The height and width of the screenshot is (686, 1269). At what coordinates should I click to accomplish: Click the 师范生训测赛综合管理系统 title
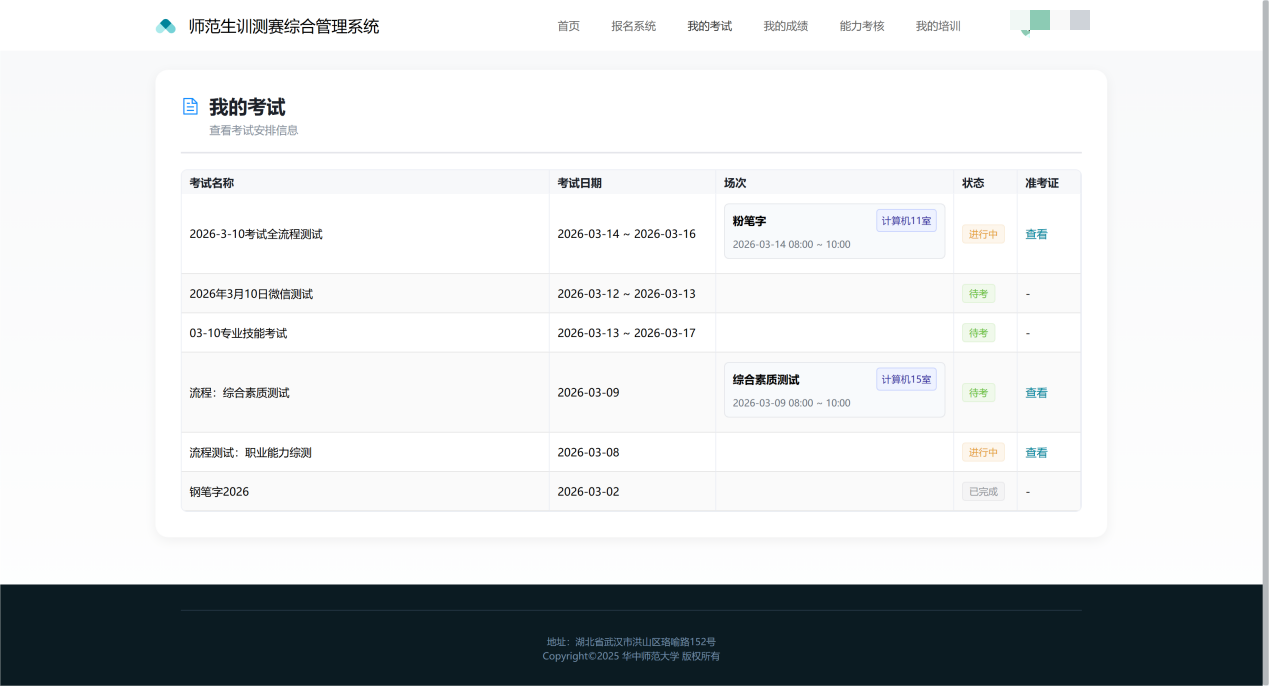[284, 26]
